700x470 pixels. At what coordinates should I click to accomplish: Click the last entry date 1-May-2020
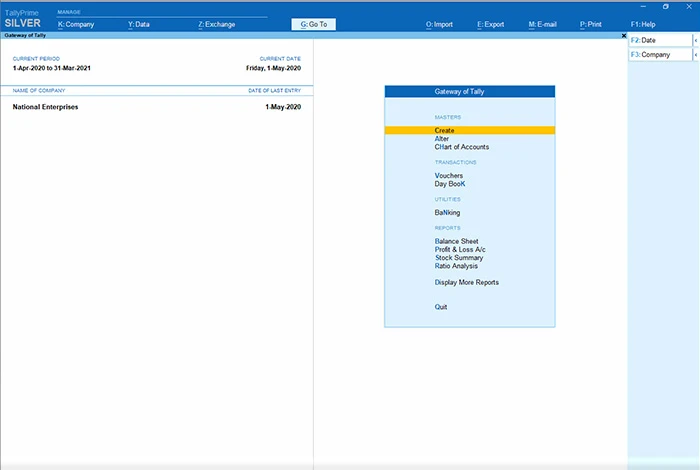tap(283, 107)
